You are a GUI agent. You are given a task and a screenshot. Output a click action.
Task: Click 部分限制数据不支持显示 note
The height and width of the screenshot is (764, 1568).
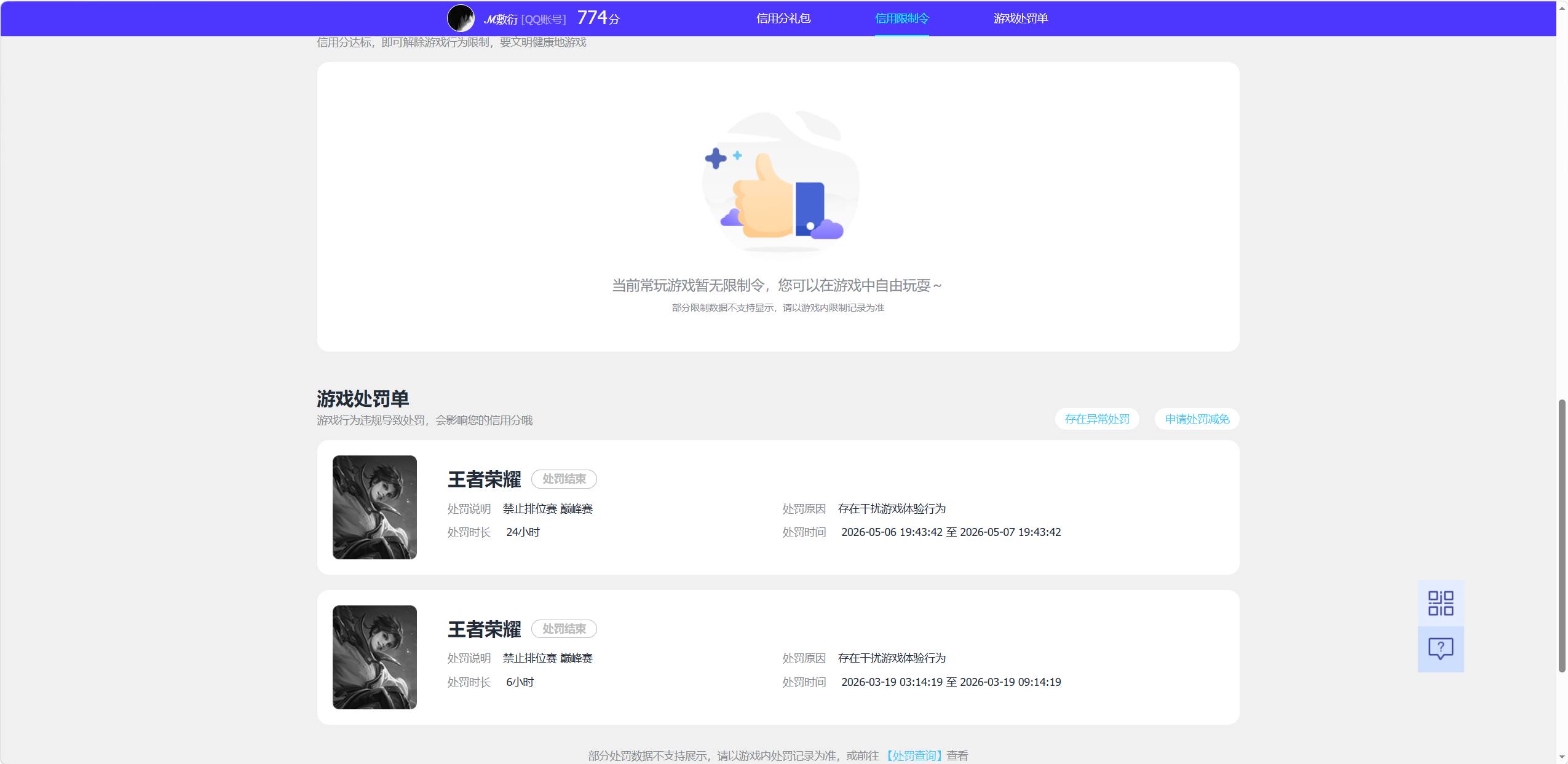click(x=778, y=307)
